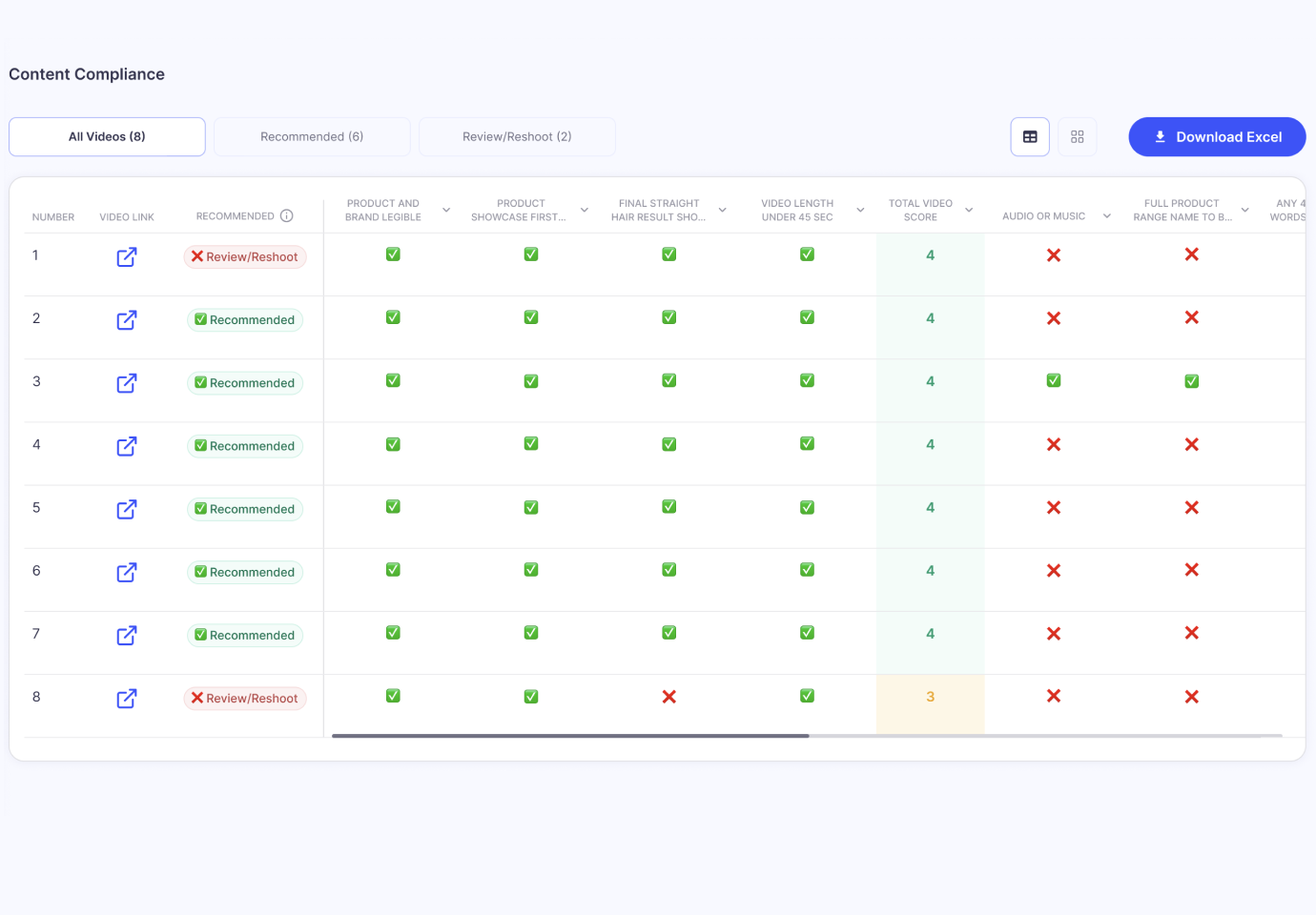Select the Recommended (6) tab
This screenshot has width=1316, height=915.
point(312,137)
